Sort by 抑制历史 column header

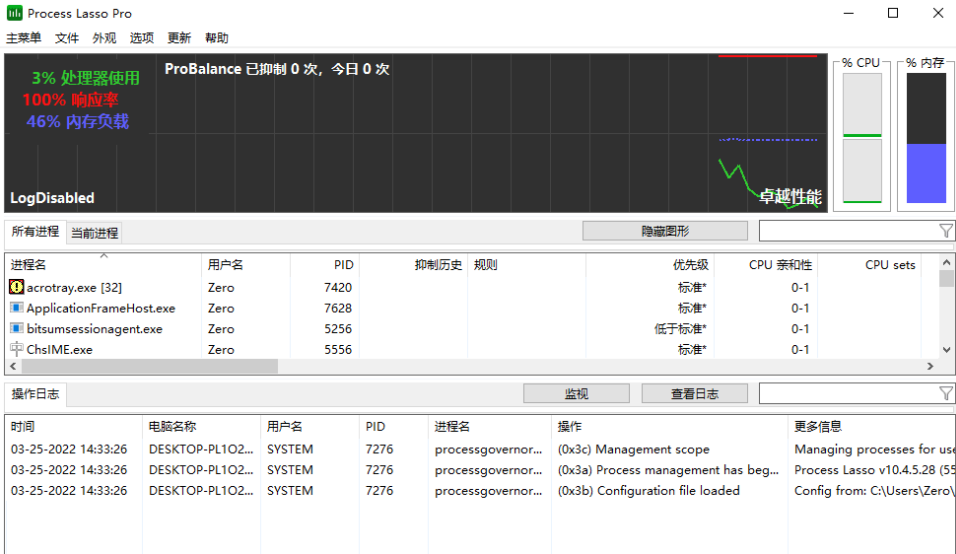click(413, 265)
